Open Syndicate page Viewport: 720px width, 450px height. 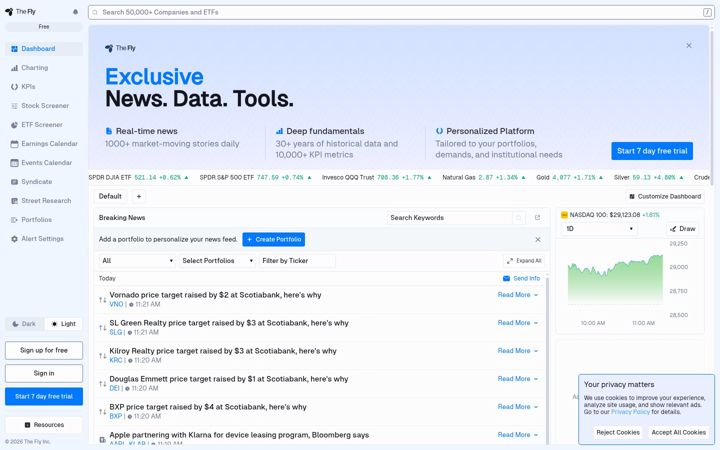point(44,181)
